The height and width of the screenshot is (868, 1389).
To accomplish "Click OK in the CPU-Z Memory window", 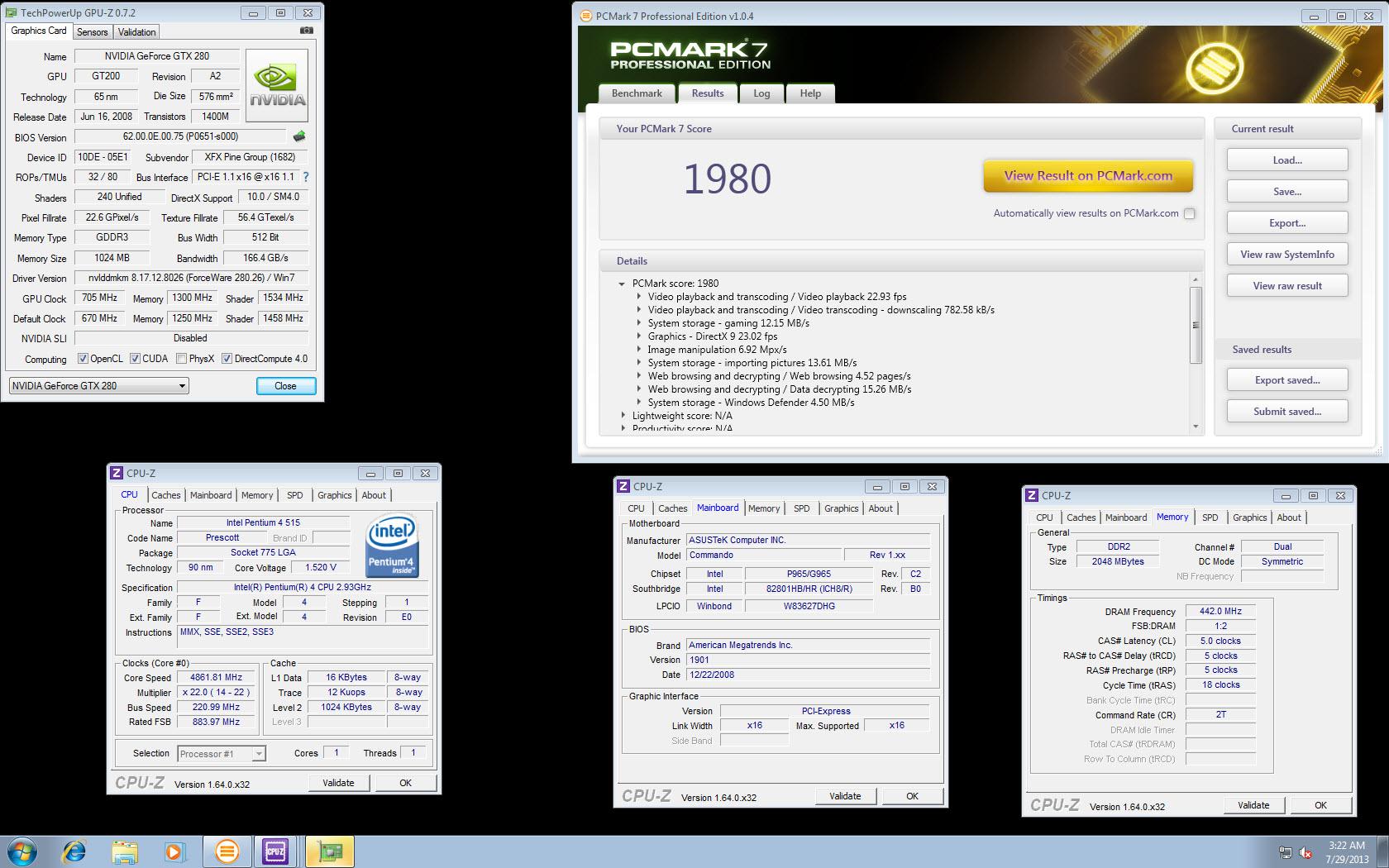I will [1320, 805].
